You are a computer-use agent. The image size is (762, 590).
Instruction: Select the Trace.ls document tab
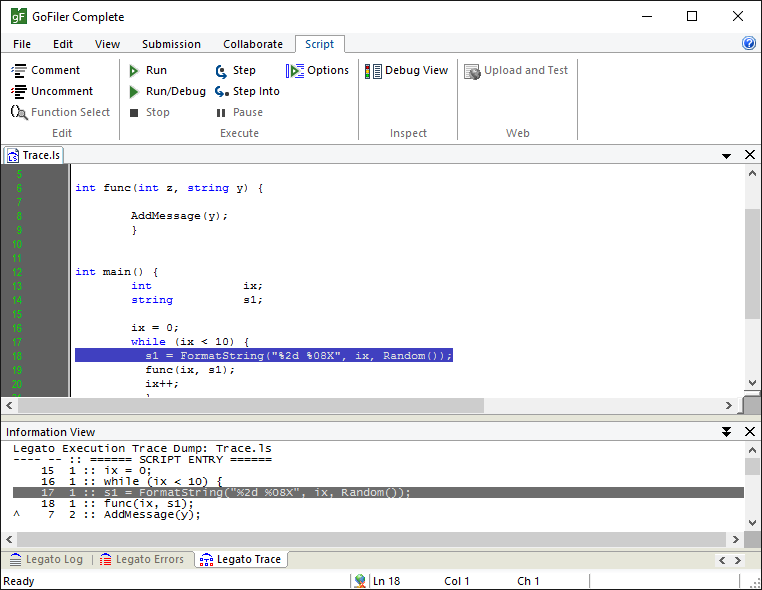[x=34, y=156]
